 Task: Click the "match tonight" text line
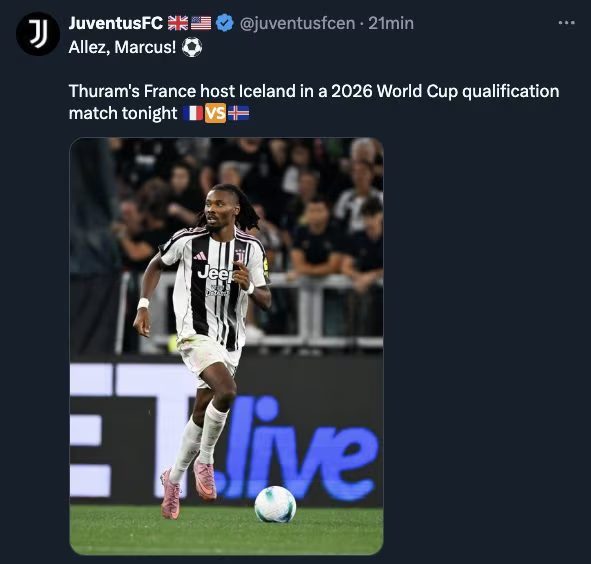click(x=123, y=113)
